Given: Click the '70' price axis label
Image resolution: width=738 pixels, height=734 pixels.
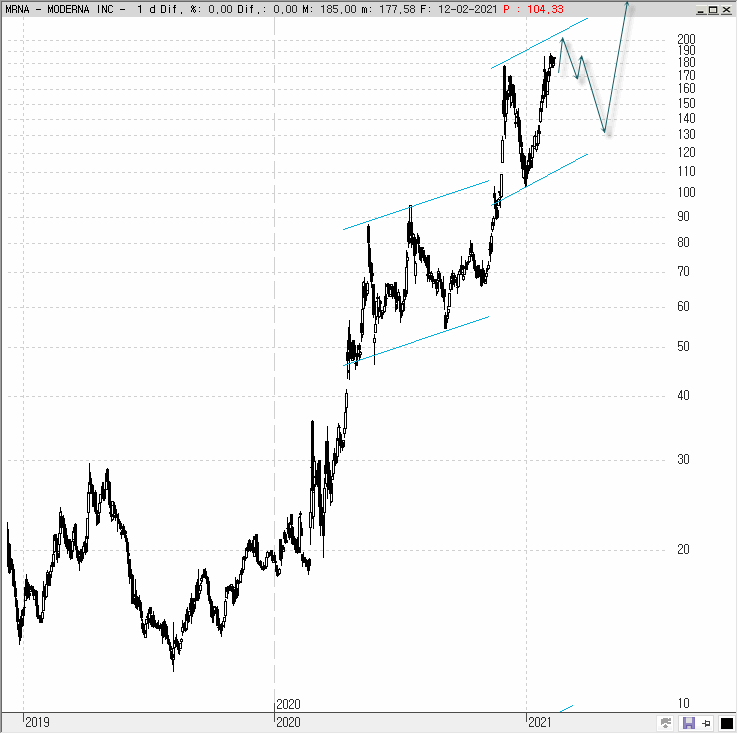Looking at the screenshot, I should (683, 271).
